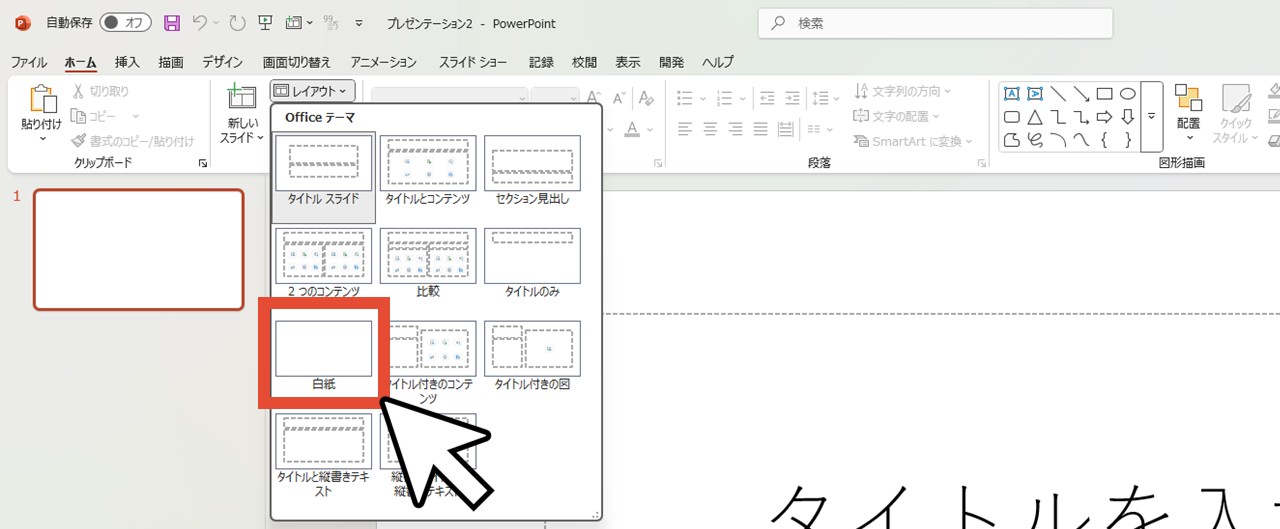The image size is (1280, 529).
Task: Open the 文字列の方向 dropdown
Action: point(903,91)
